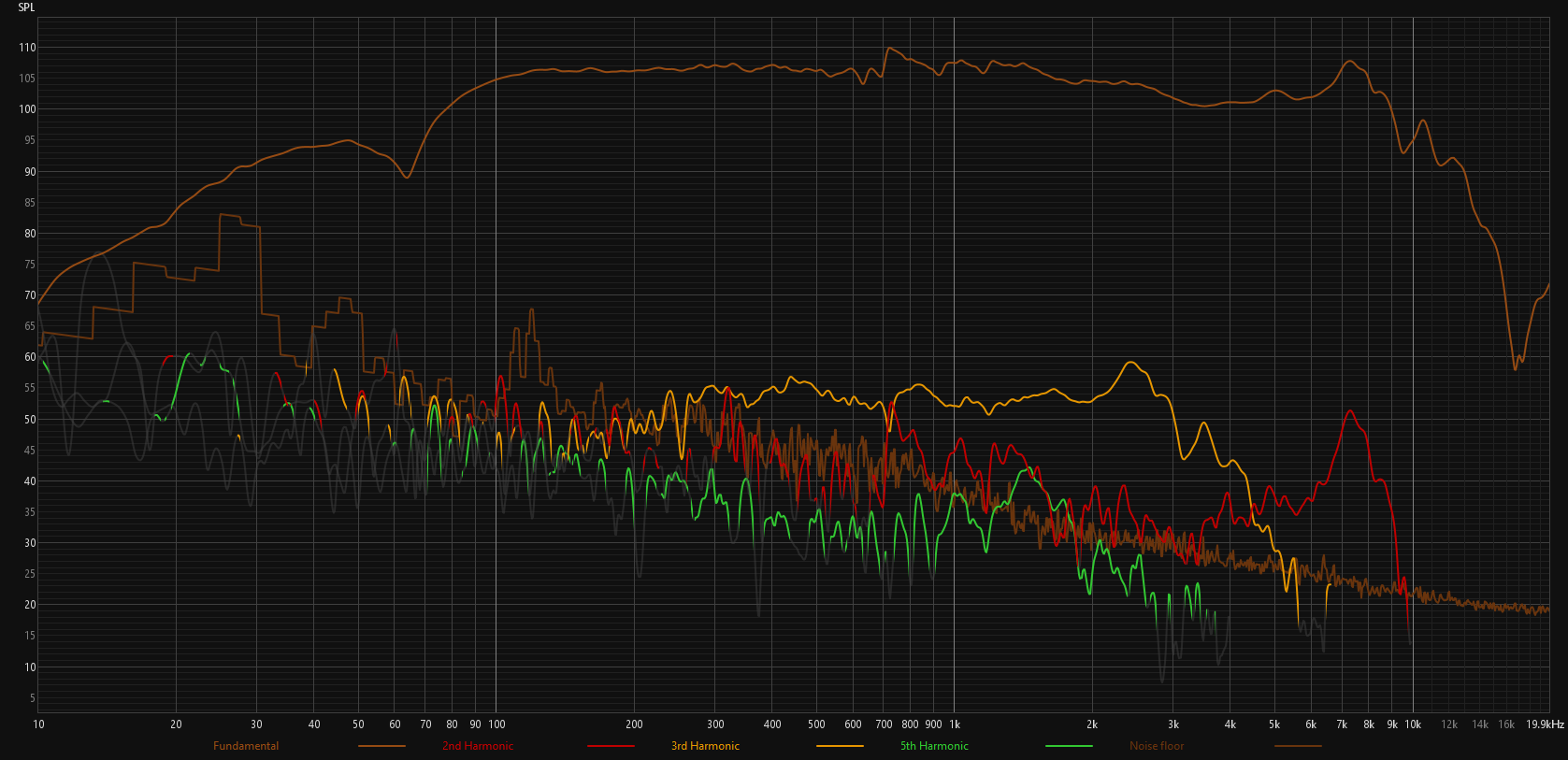Image resolution: width=1568 pixels, height=760 pixels.
Task: Click the SPL axis title
Action: (26, 7)
